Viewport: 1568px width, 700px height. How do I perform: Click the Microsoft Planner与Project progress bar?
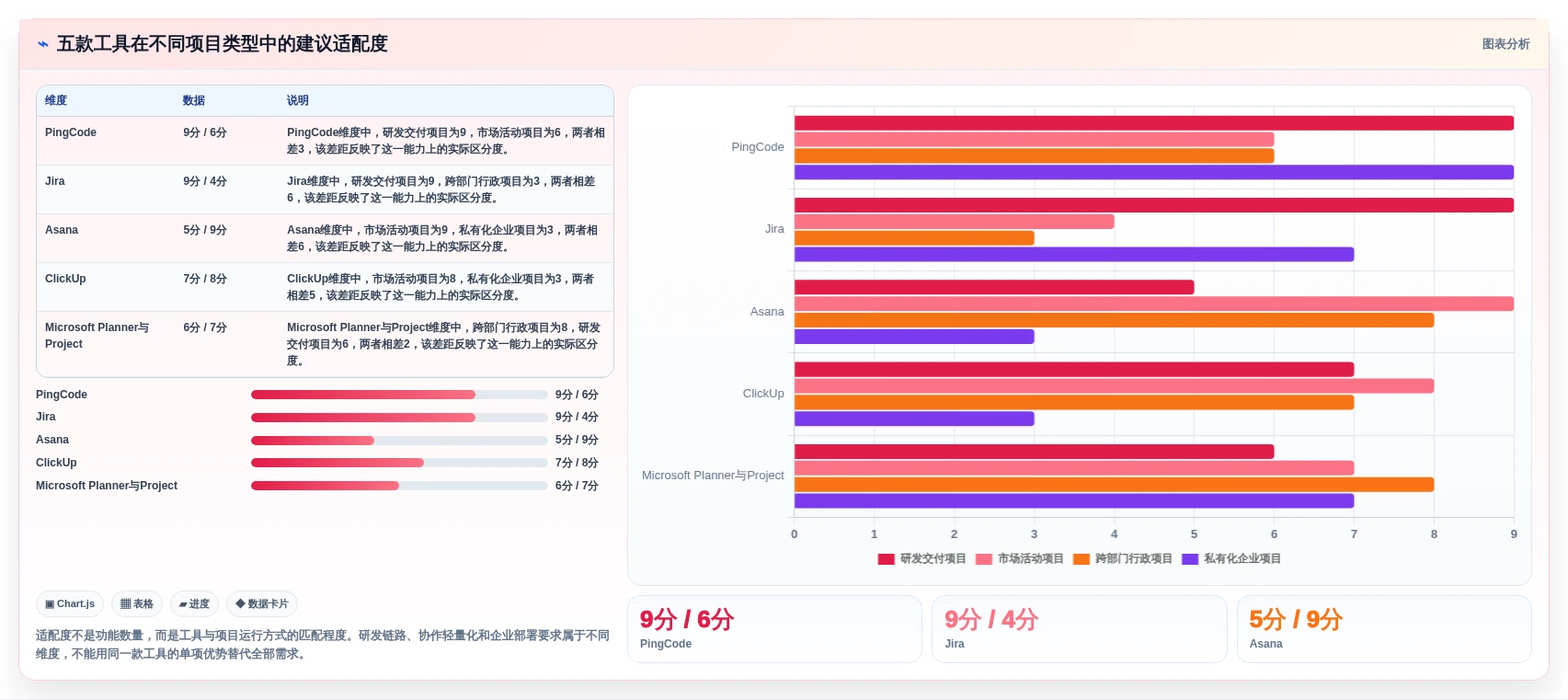(x=399, y=486)
